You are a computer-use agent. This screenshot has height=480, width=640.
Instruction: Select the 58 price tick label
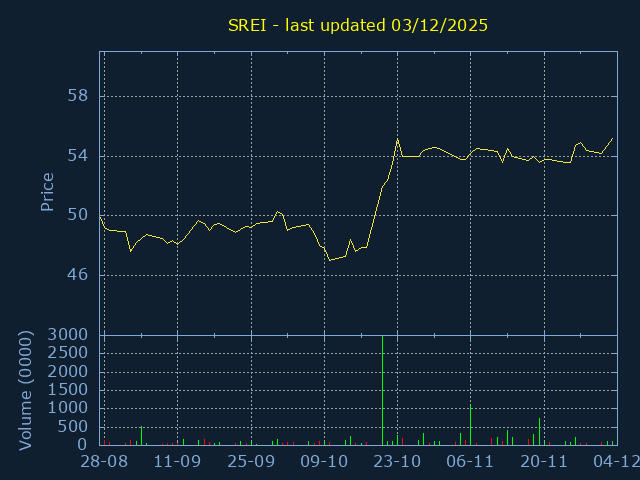click(x=78, y=96)
